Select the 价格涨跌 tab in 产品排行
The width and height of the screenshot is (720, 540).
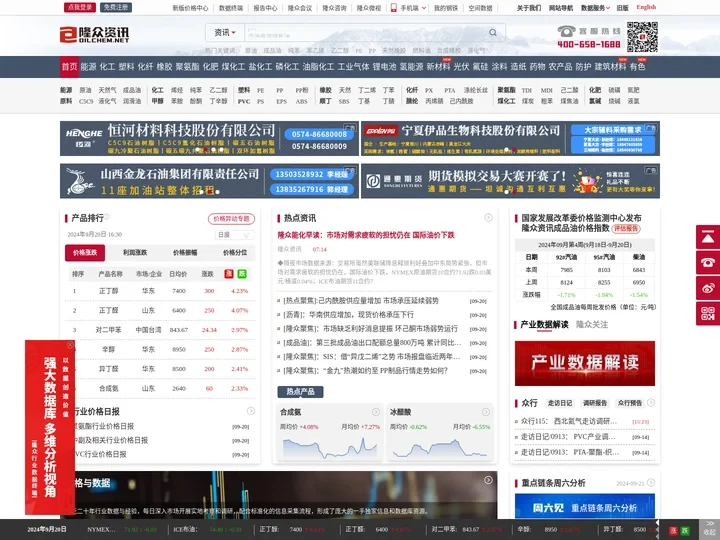pos(85,253)
